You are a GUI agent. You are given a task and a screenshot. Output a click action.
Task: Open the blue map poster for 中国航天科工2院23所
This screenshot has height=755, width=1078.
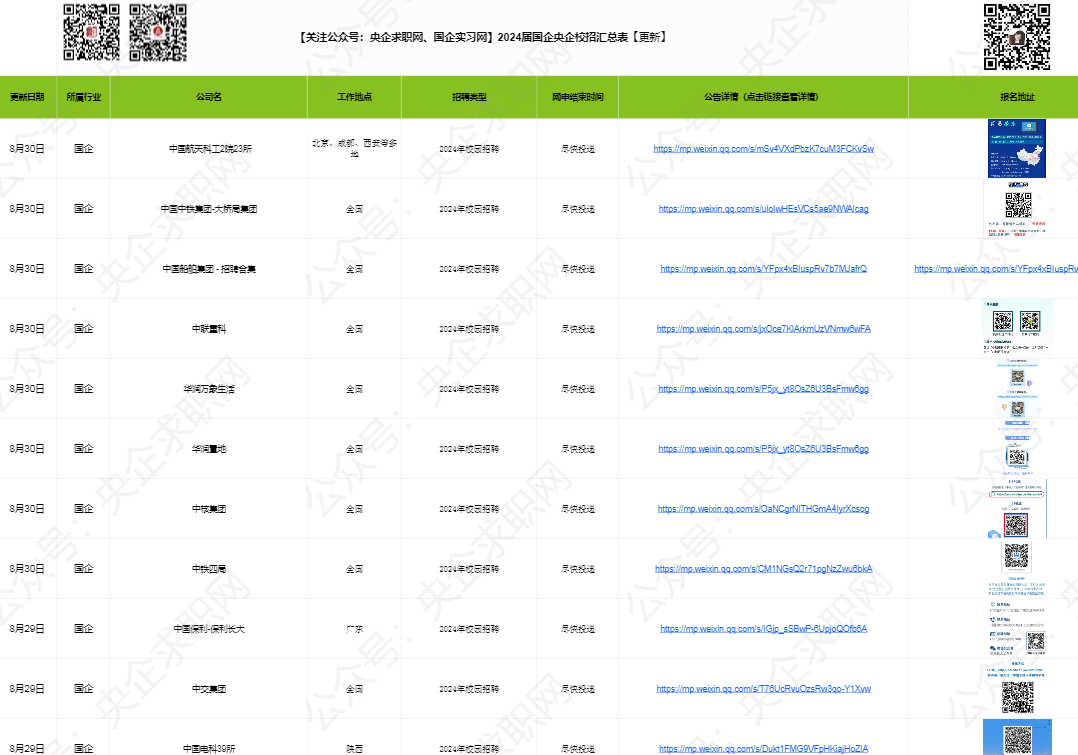[x=1017, y=149]
